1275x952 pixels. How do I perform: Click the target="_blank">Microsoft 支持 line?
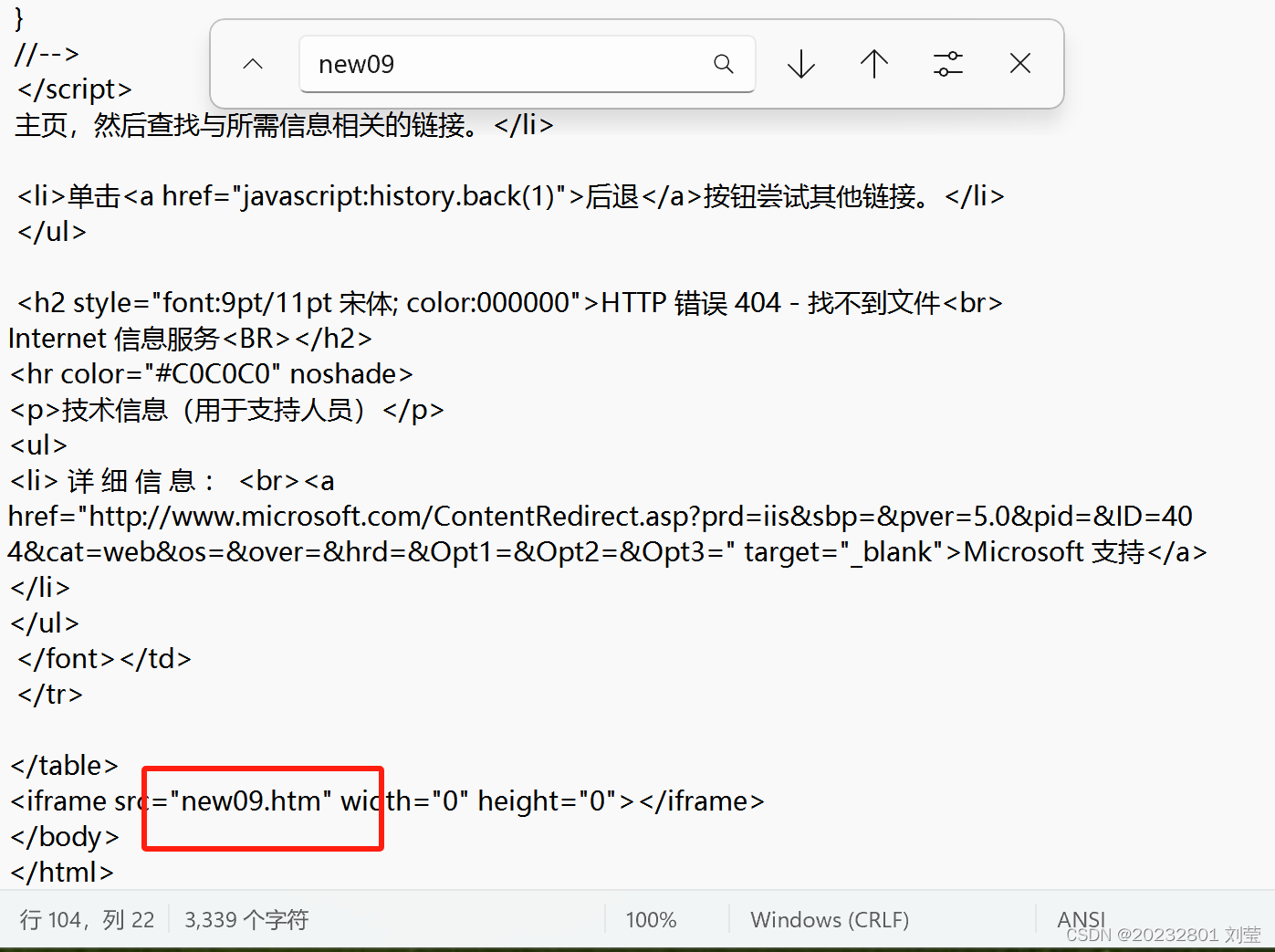(607, 552)
